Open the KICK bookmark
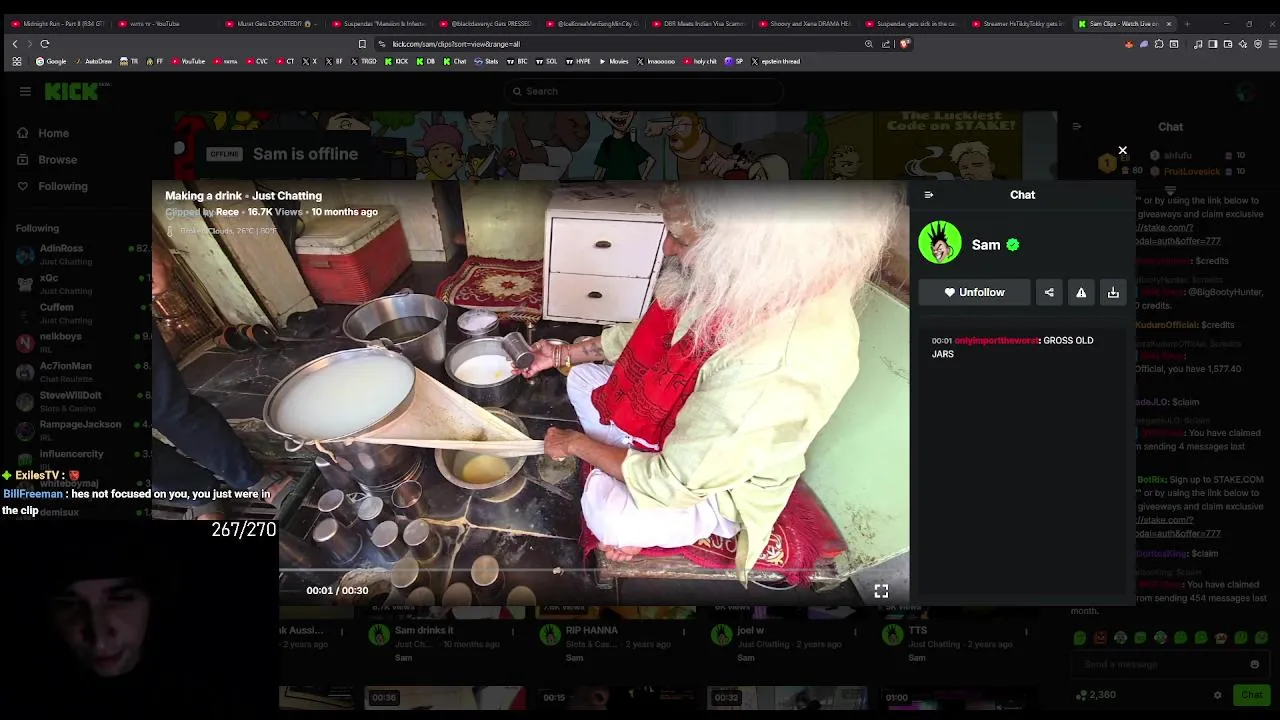Screen dimensions: 1280x720 (396, 62)
